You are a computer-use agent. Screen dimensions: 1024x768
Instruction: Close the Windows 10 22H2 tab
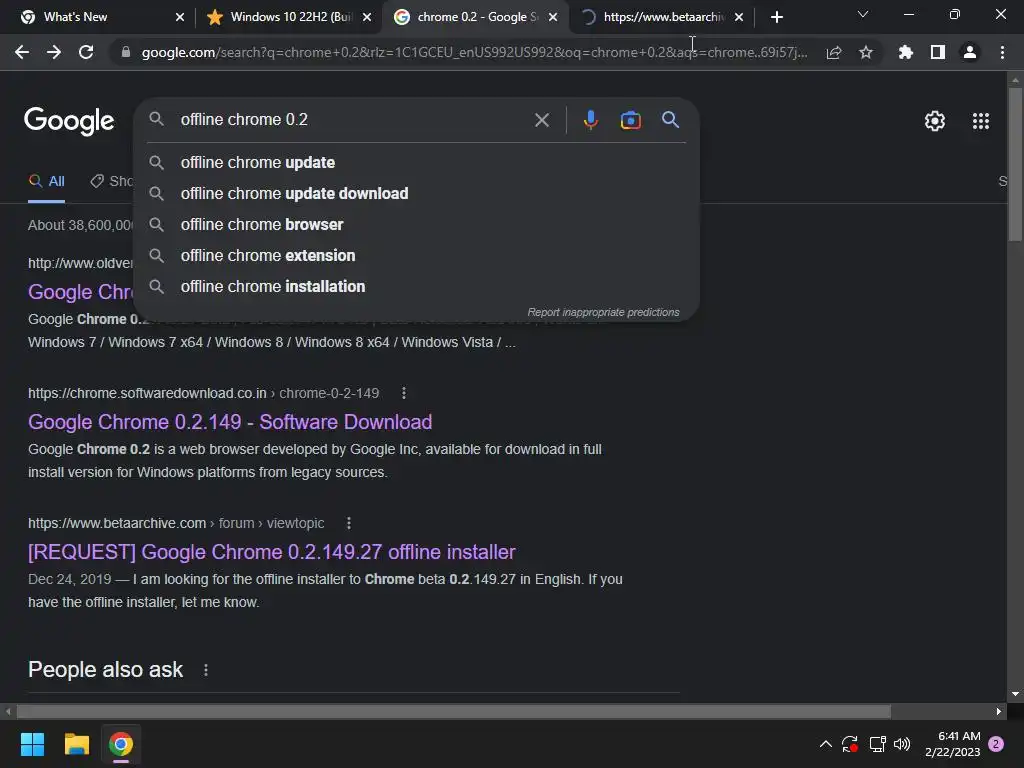click(x=367, y=17)
